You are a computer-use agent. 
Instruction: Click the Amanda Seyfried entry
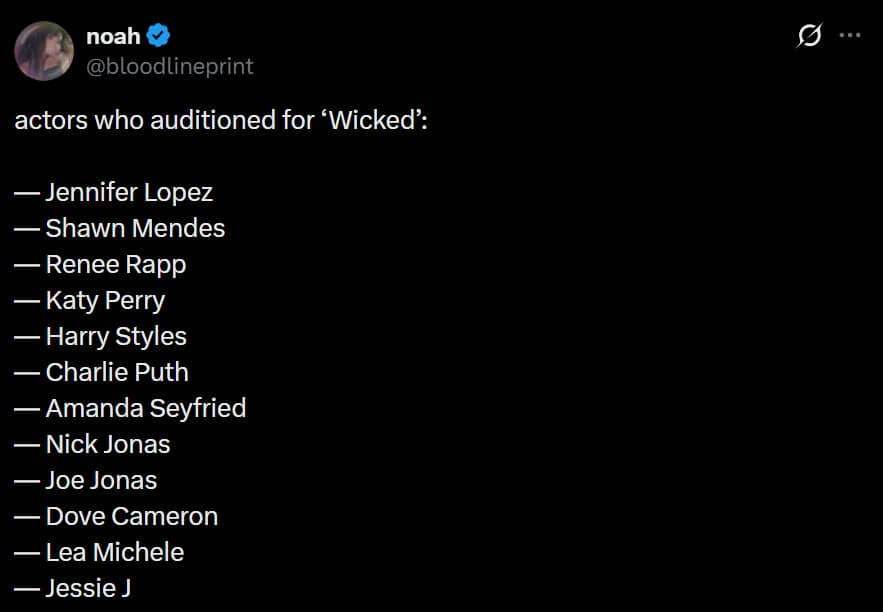coord(145,408)
